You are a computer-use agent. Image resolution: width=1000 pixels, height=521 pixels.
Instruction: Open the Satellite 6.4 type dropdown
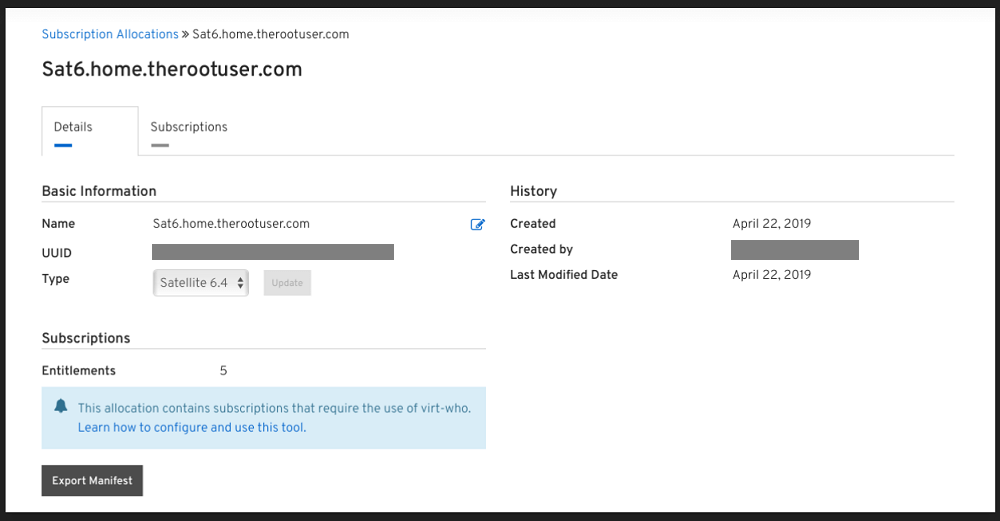coord(202,283)
